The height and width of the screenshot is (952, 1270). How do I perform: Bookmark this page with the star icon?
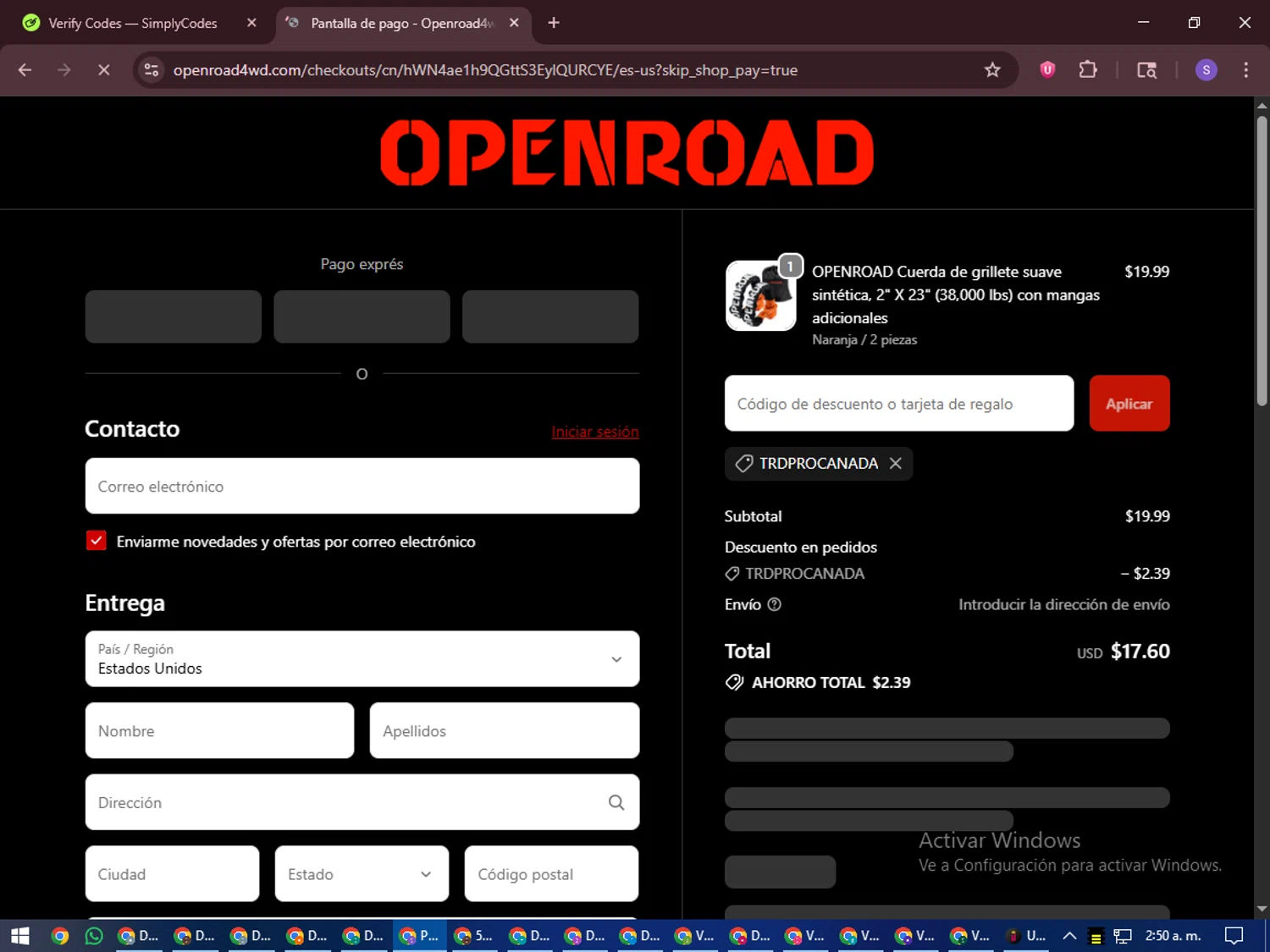pos(992,70)
